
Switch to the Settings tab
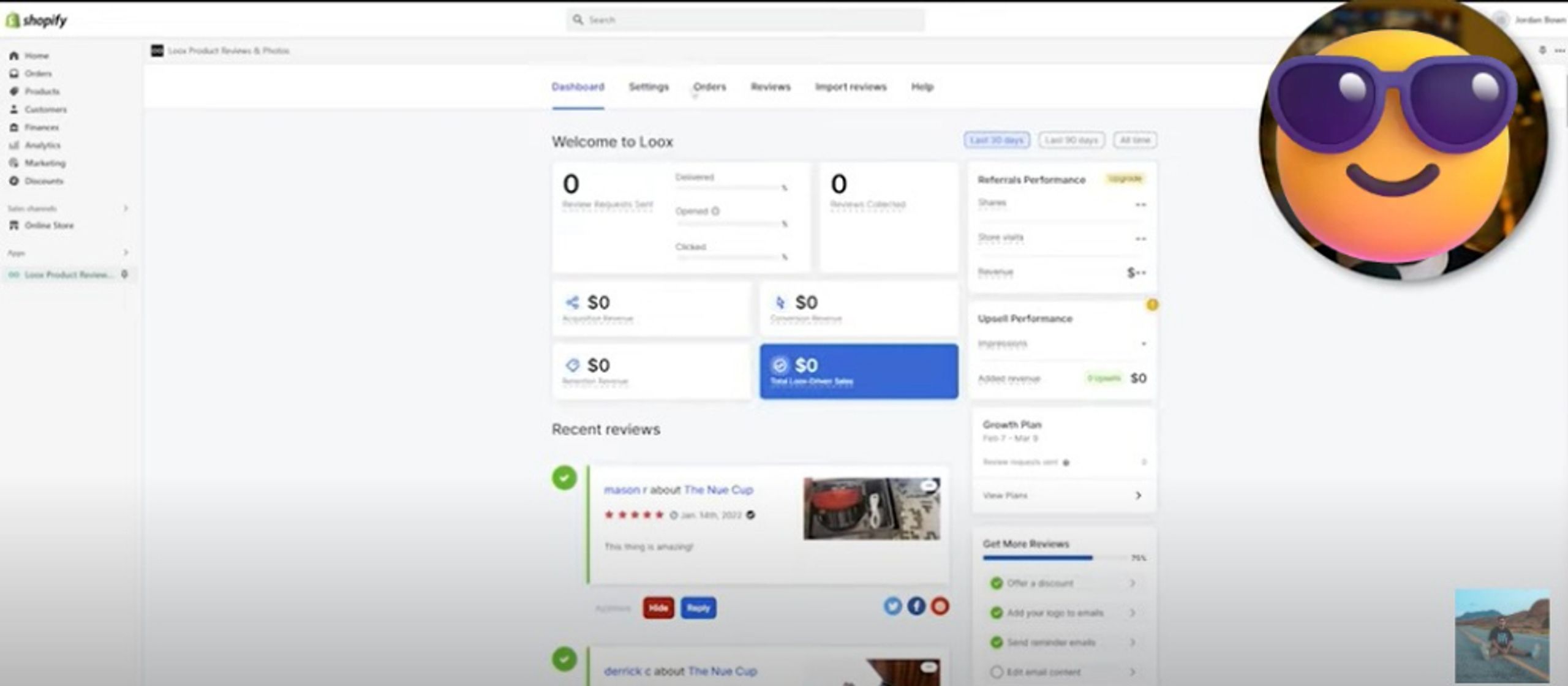pyautogui.click(x=649, y=87)
